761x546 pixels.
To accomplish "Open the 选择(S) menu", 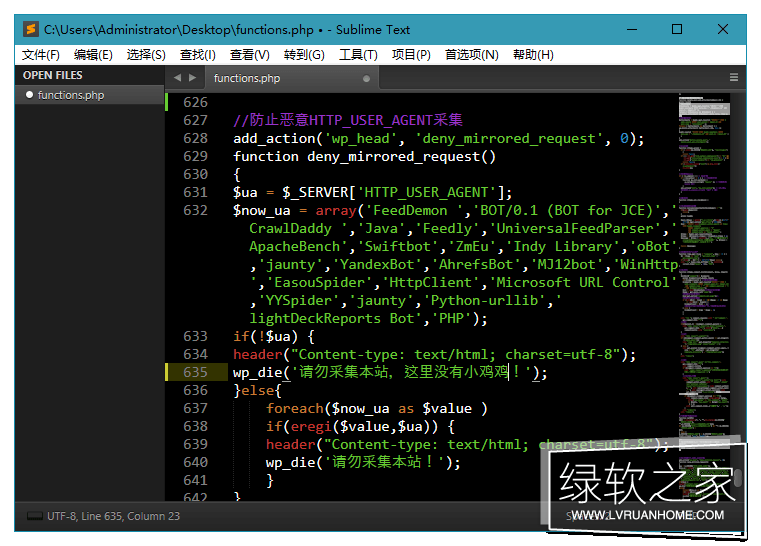I will (146, 54).
